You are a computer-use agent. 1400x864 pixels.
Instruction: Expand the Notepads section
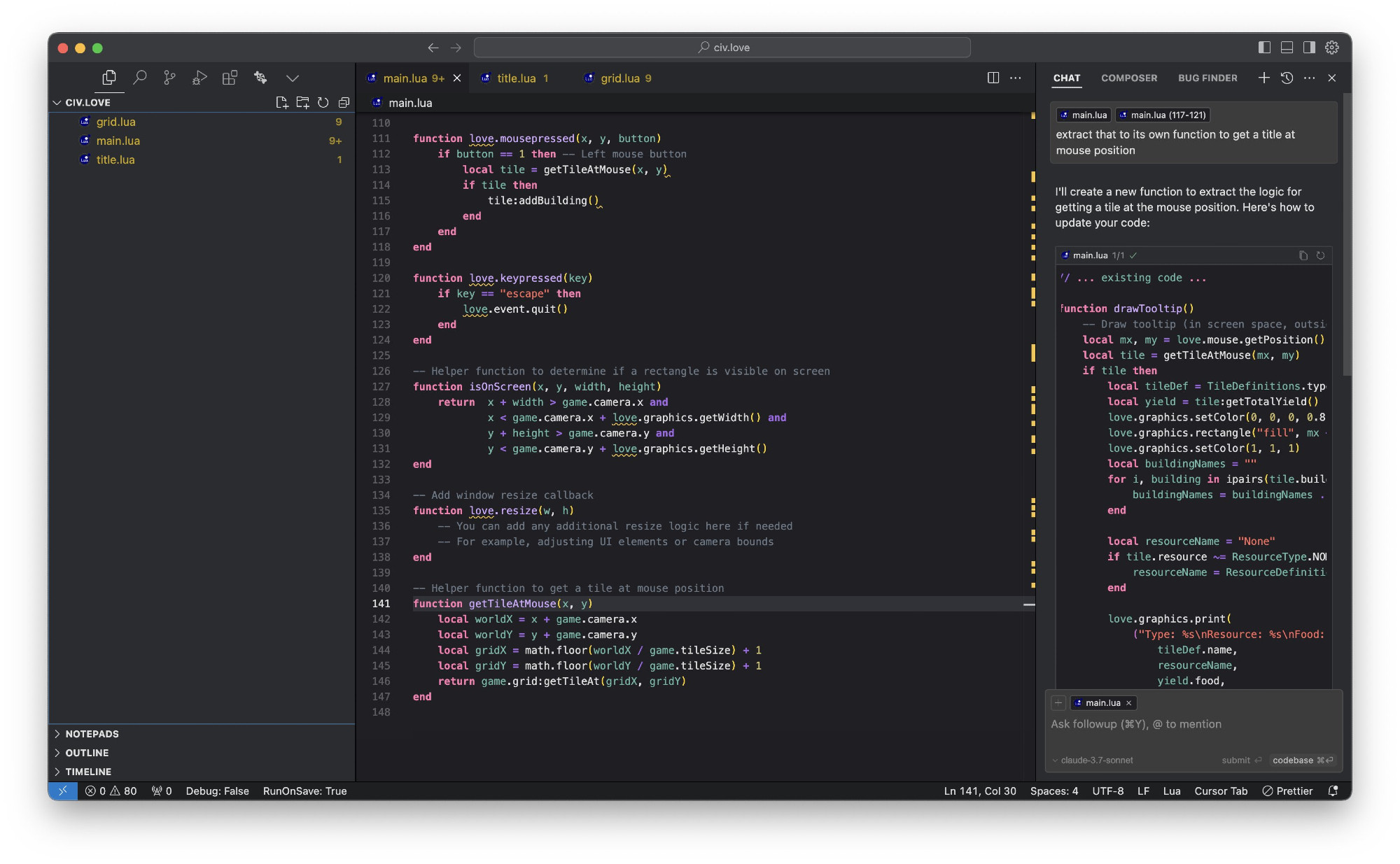tap(92, 734)
